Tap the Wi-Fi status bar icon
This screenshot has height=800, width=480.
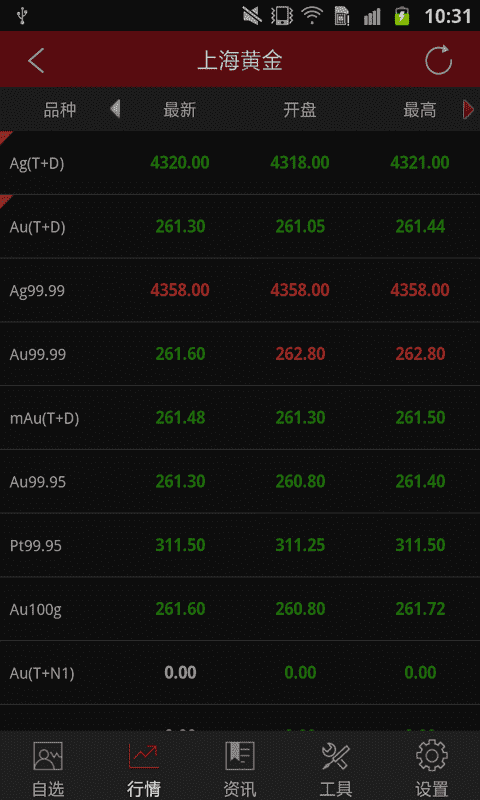point(311,16)
